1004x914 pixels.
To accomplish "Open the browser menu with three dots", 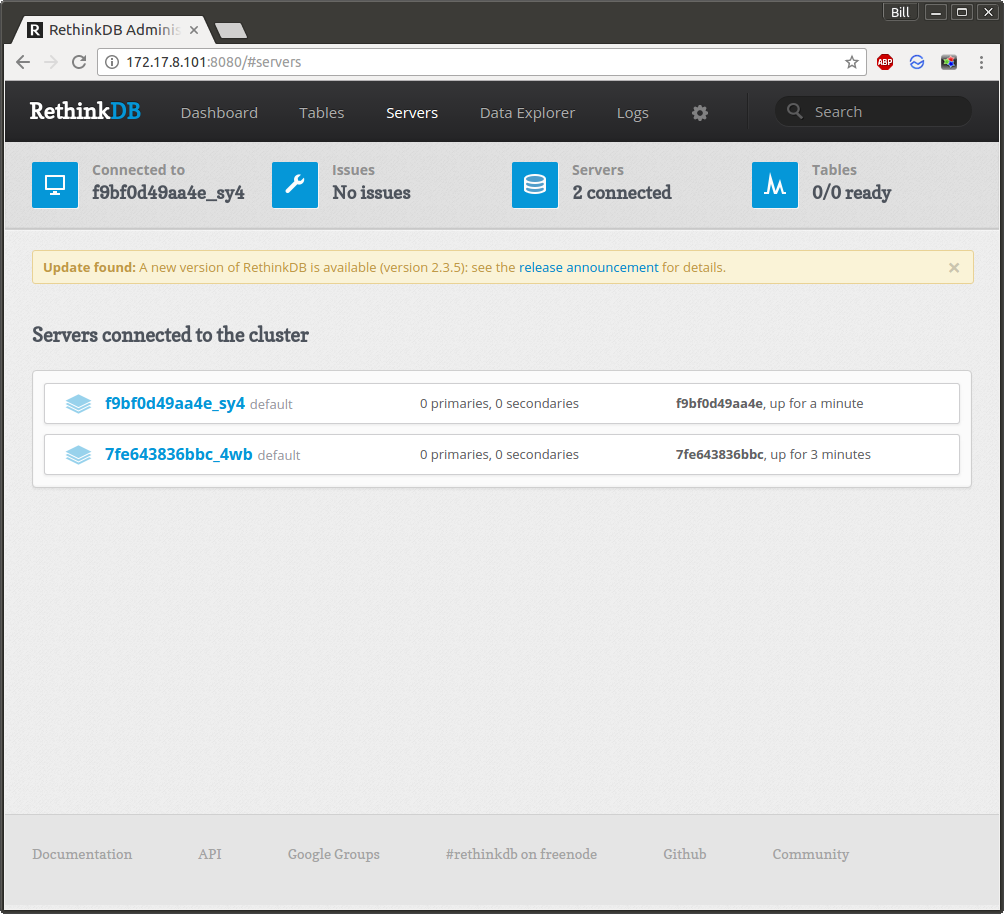I will click(x=981, y=61).
